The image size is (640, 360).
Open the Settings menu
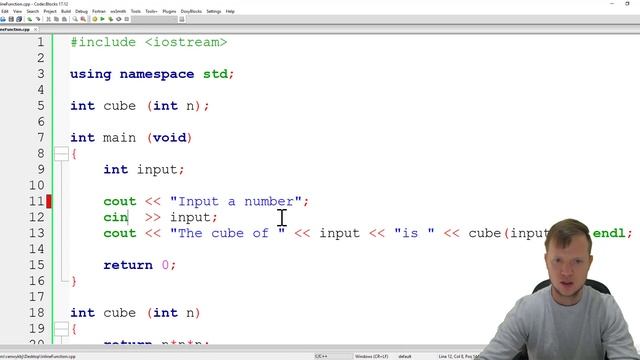(x=213, y=11)
